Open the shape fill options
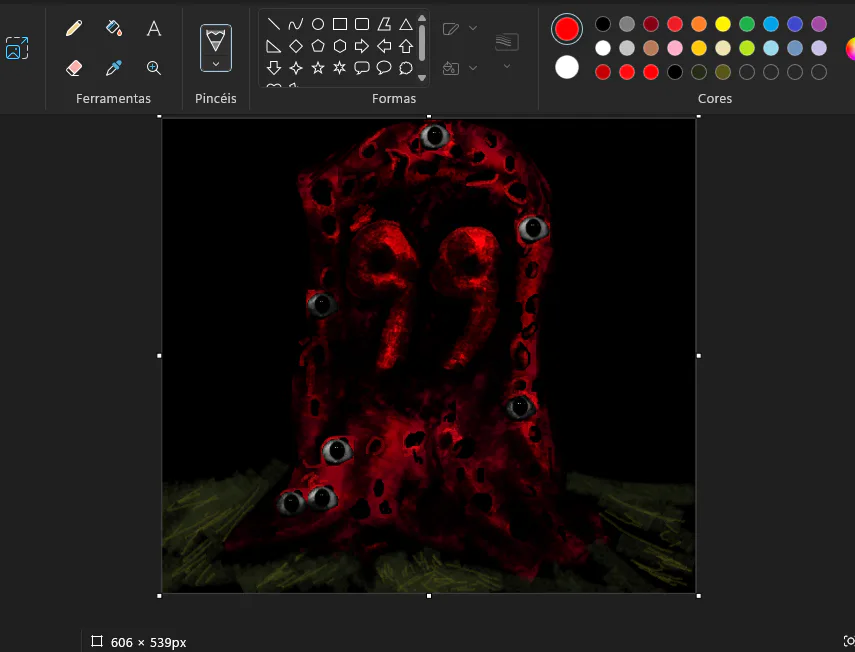Image resolution: width=855 pixels, height=652 pixels. 451,68
